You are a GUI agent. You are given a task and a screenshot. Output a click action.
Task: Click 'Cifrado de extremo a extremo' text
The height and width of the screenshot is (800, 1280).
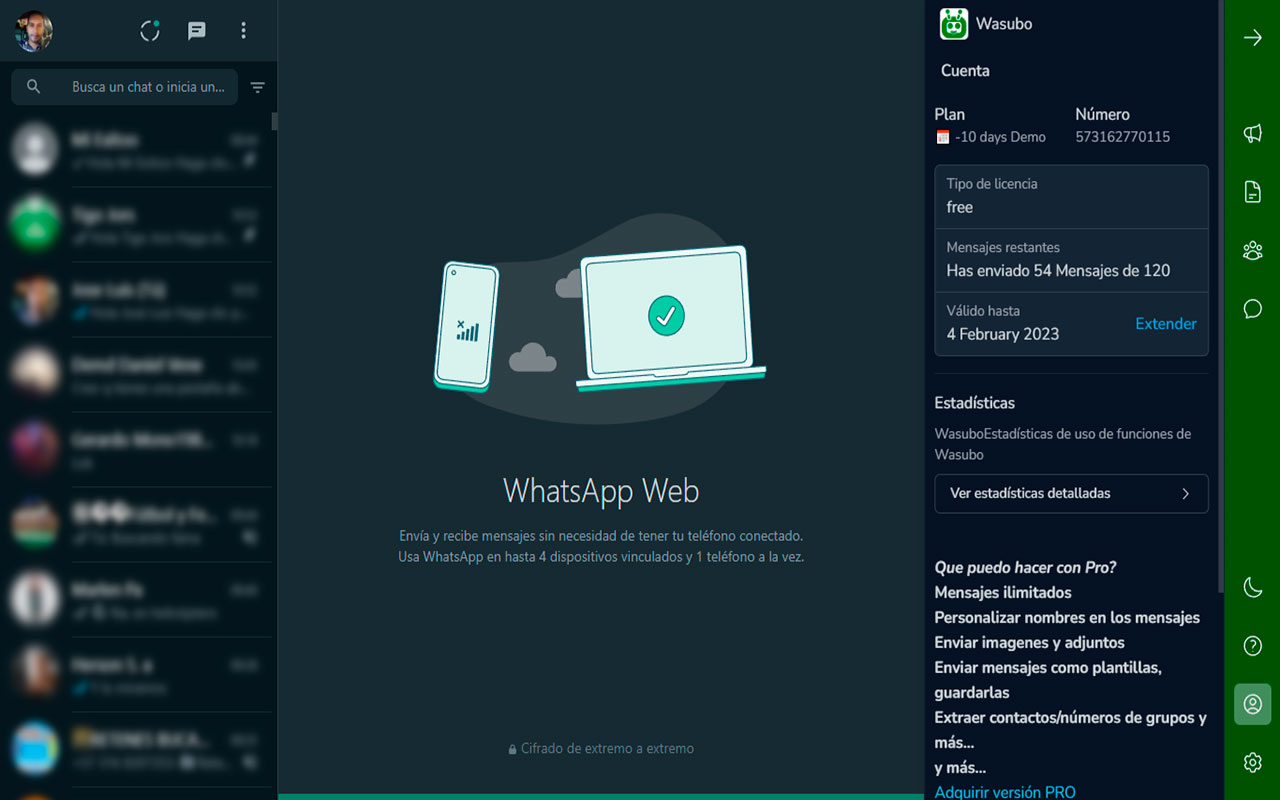click(x=607, y=748)
